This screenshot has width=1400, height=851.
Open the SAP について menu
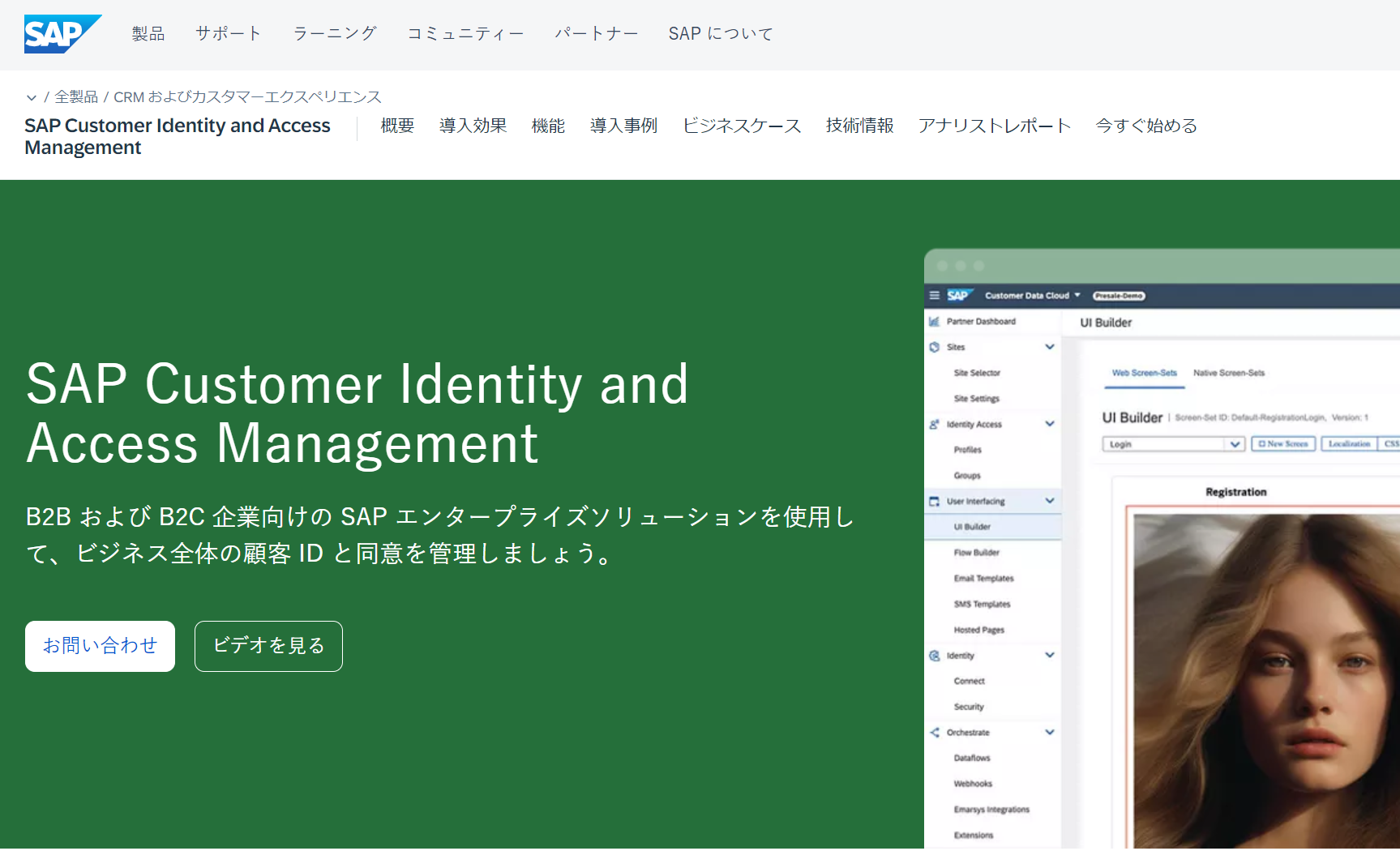coord(721,34)
